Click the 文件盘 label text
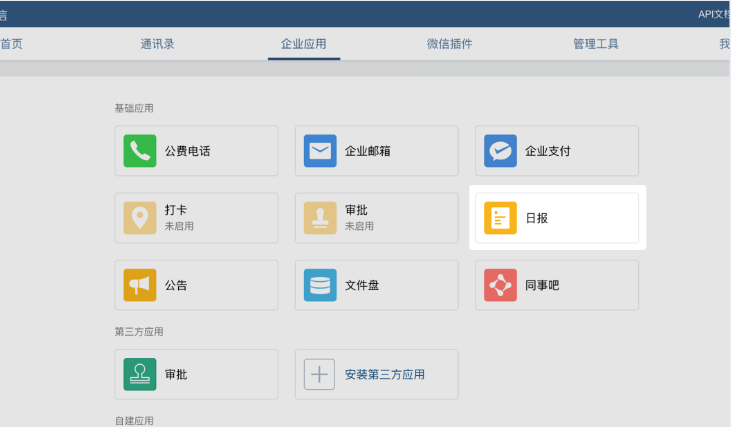The height and width of the screenshot is (427, 732). tap(362, 286)
